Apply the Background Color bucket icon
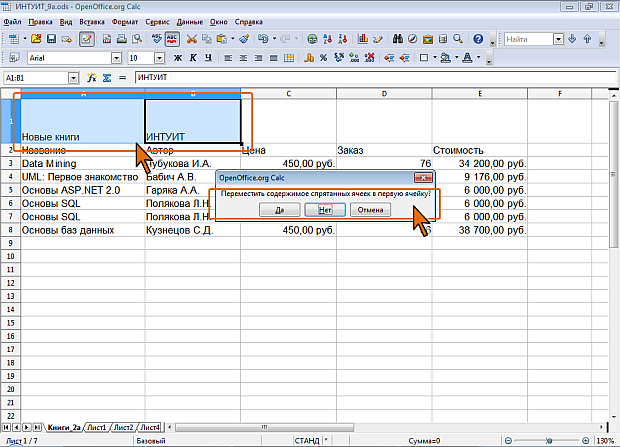620x447 pixels. tap(446, 58)
